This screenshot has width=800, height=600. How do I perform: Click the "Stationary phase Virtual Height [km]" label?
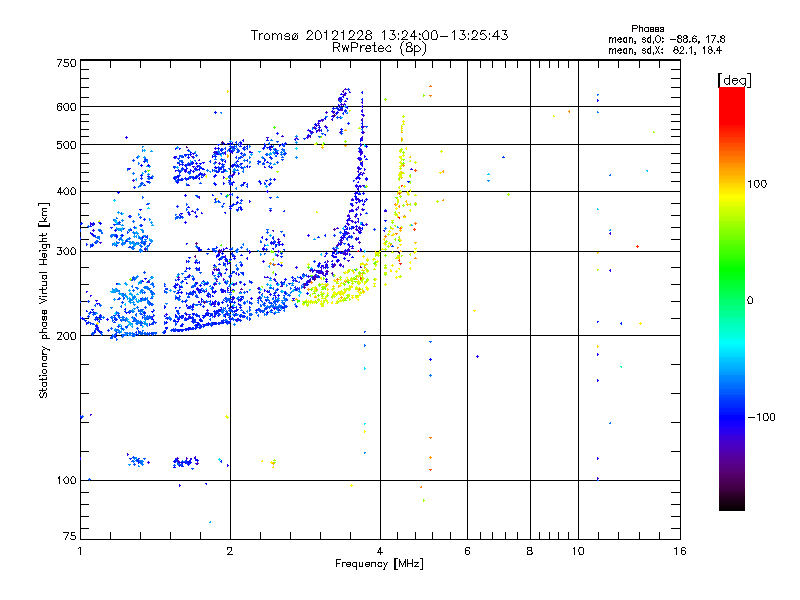pyautogui.click(x=44, y=300)
